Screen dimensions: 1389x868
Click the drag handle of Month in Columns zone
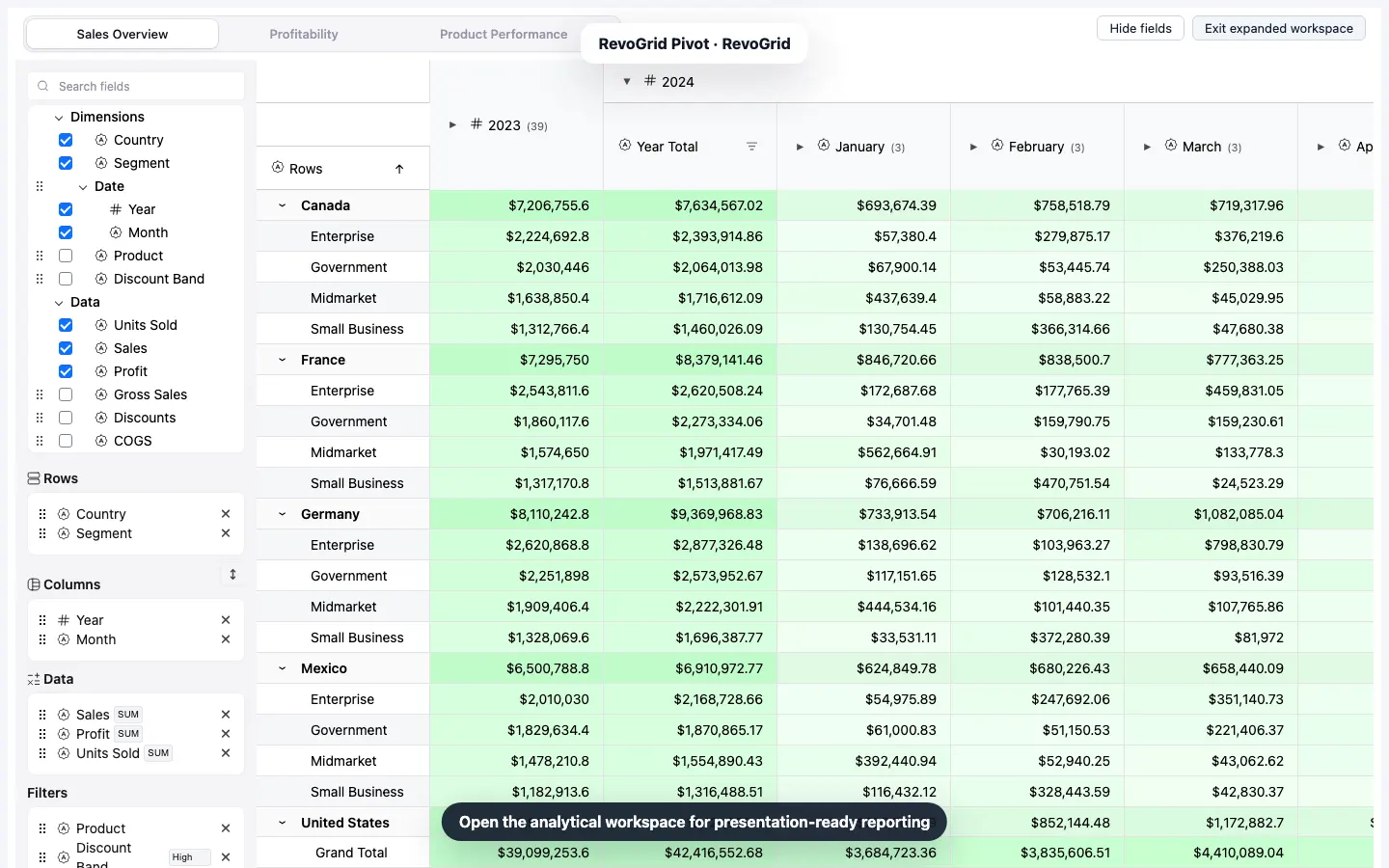[42, 639]
